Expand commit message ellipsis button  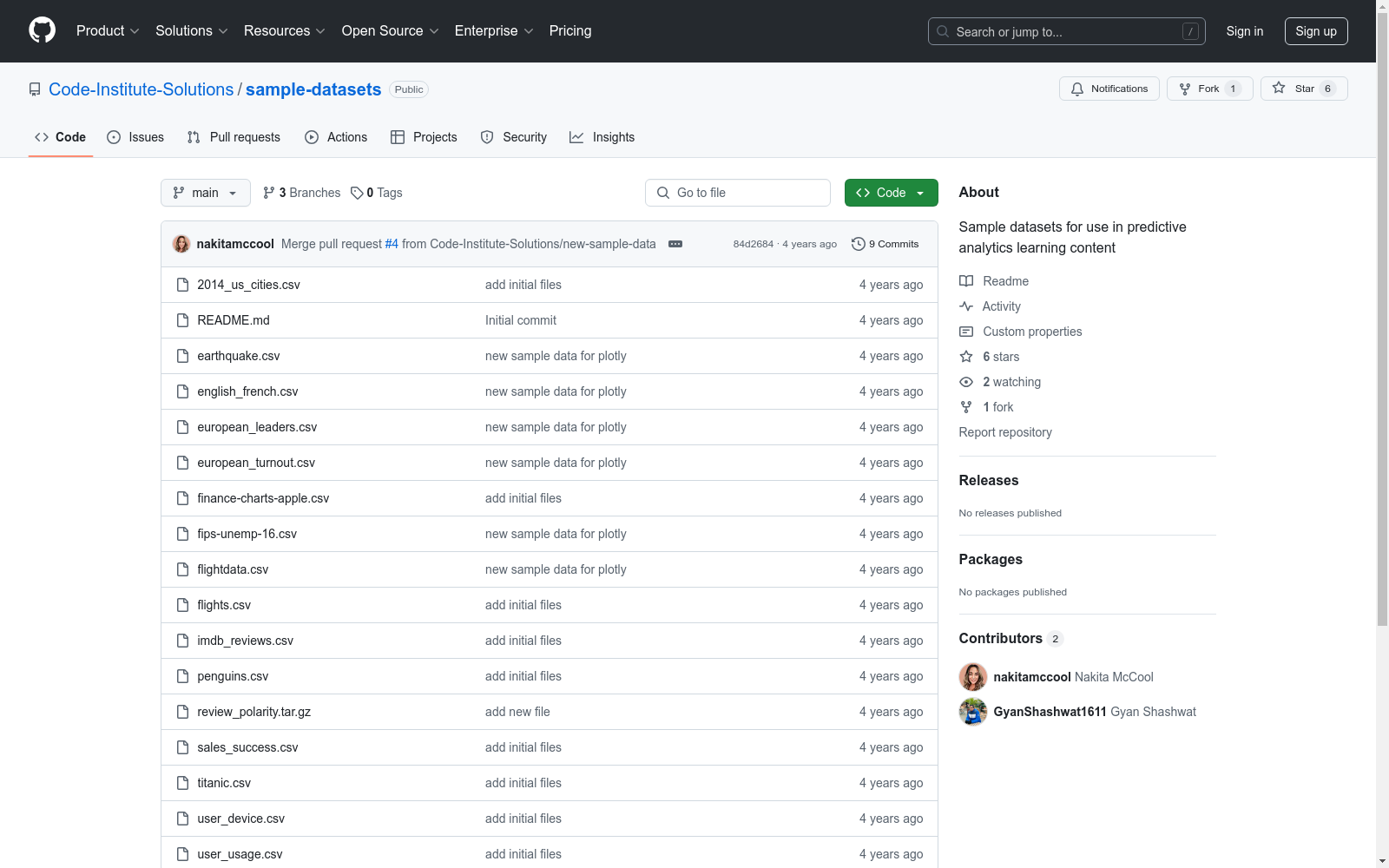tap(675, 244)
